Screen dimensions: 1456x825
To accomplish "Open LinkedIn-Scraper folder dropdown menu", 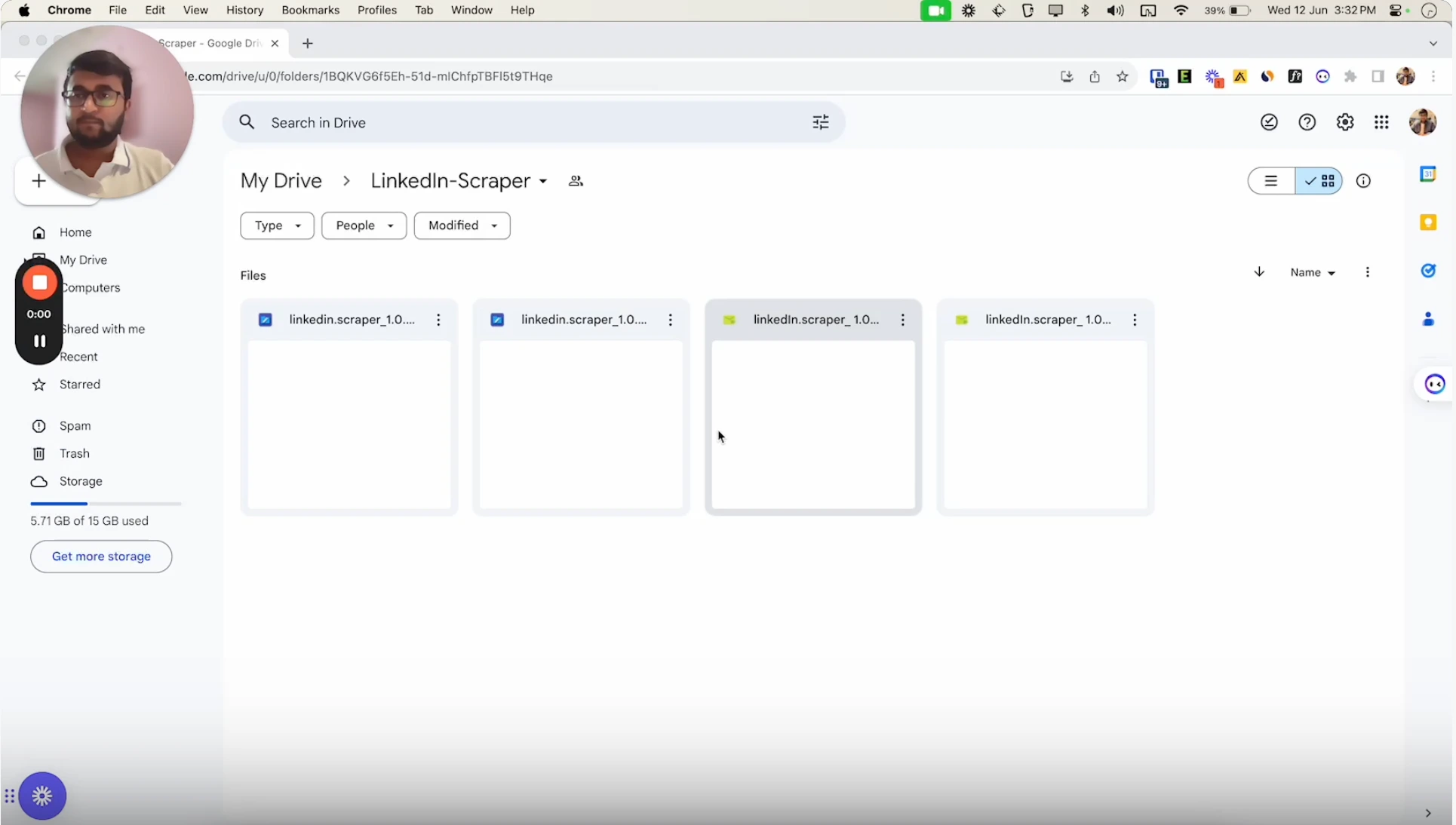I will point(543,182).
